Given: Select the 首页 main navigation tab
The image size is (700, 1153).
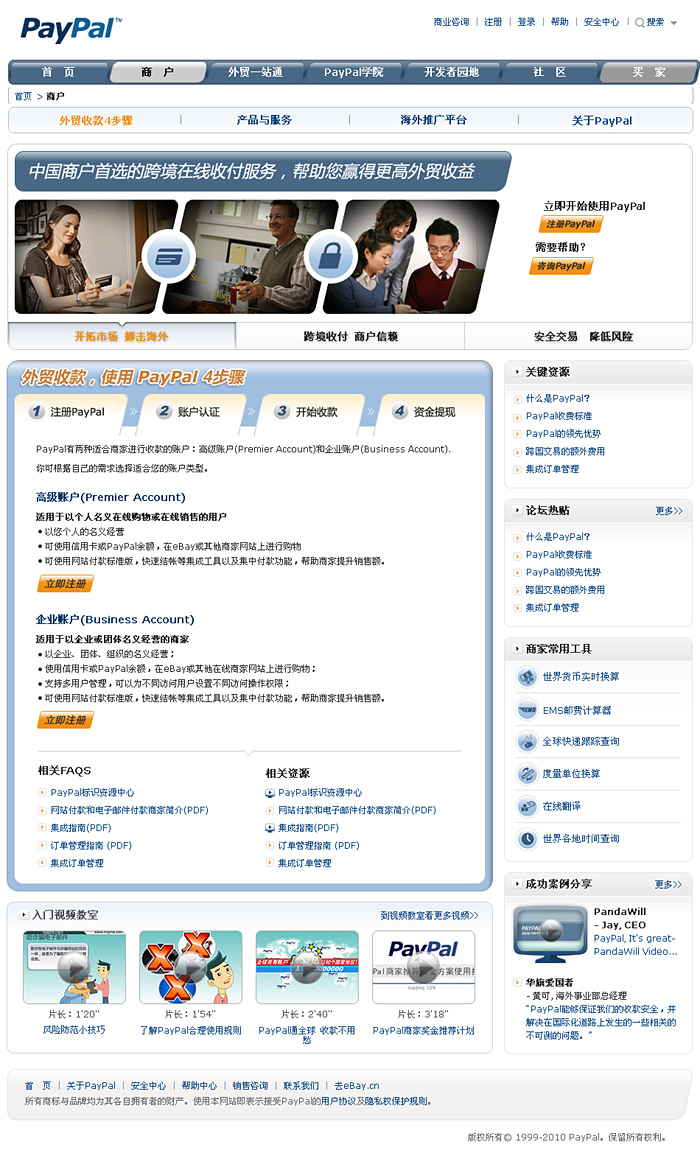Looking at the screenshot, I should click(x=58, y=72).
